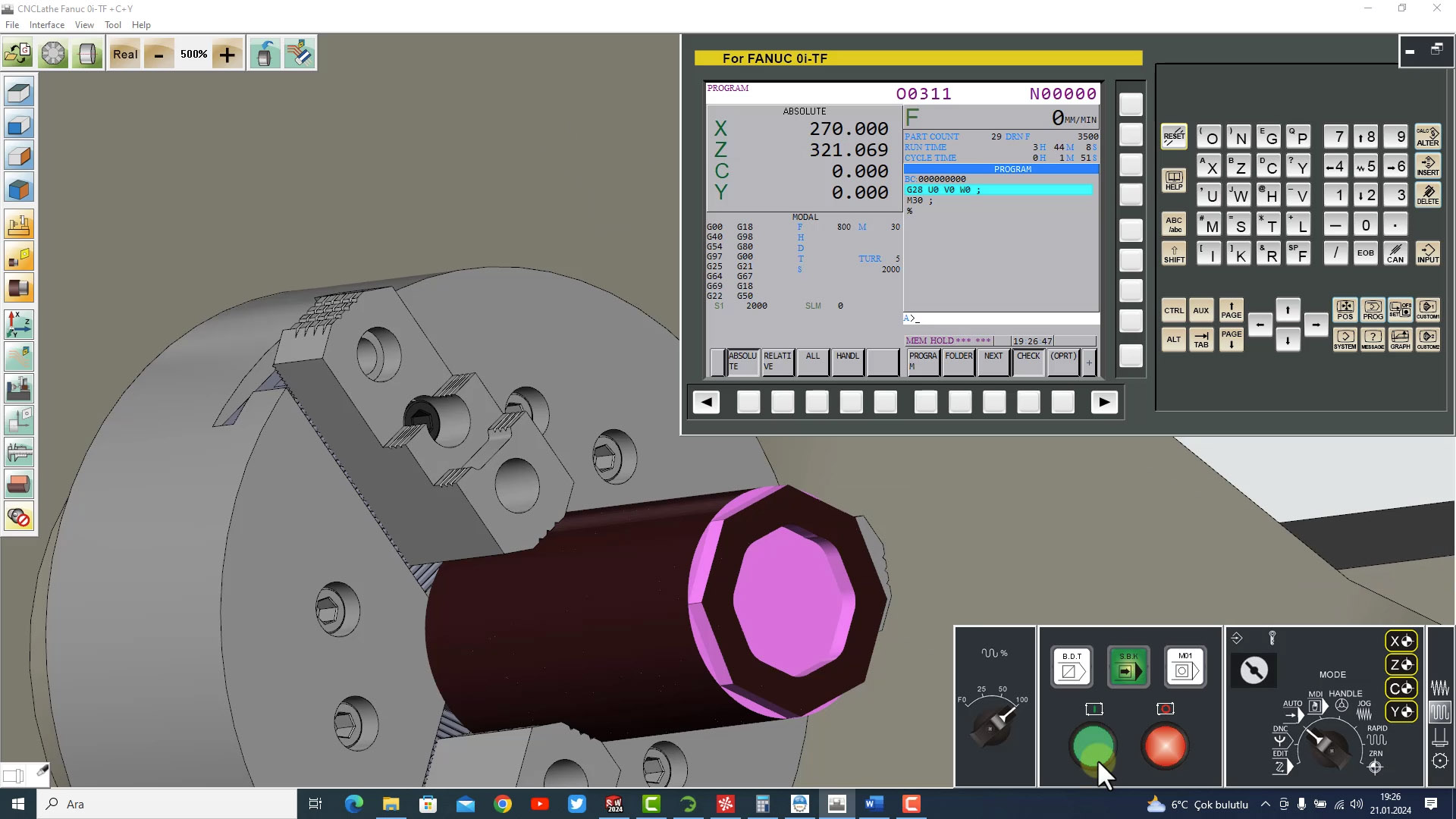Click the ALTER edit key
Screen dimensions: 1456x819
[x=1427, y=136]
